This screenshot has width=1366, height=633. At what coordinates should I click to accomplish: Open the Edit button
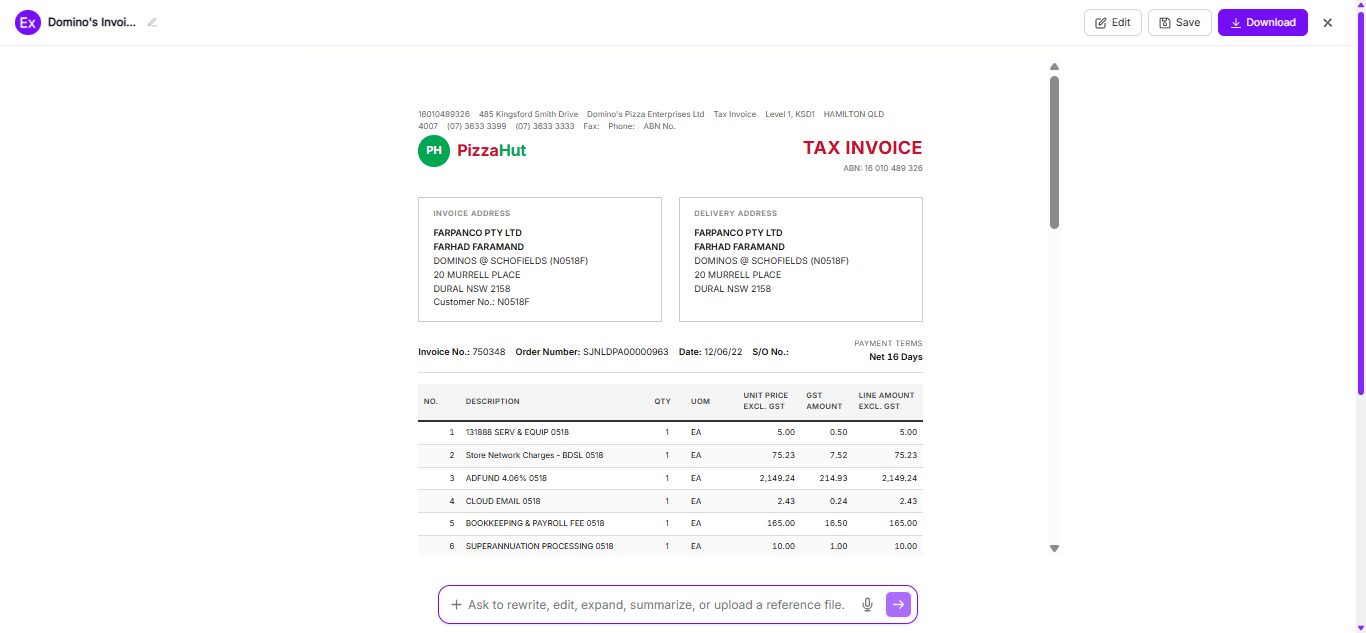point(1113,22)
